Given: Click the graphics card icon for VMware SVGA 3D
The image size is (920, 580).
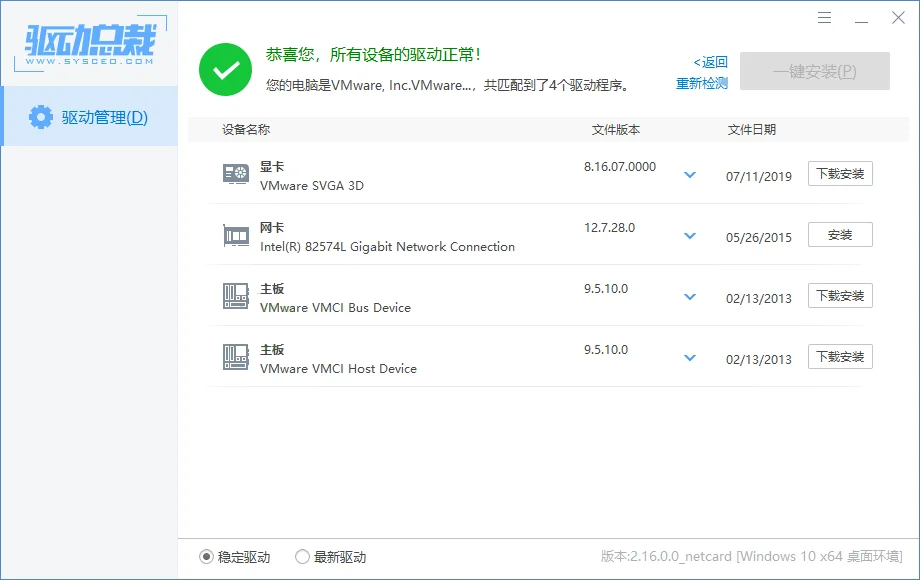Looking at the screenshot, I should (236, 173).
